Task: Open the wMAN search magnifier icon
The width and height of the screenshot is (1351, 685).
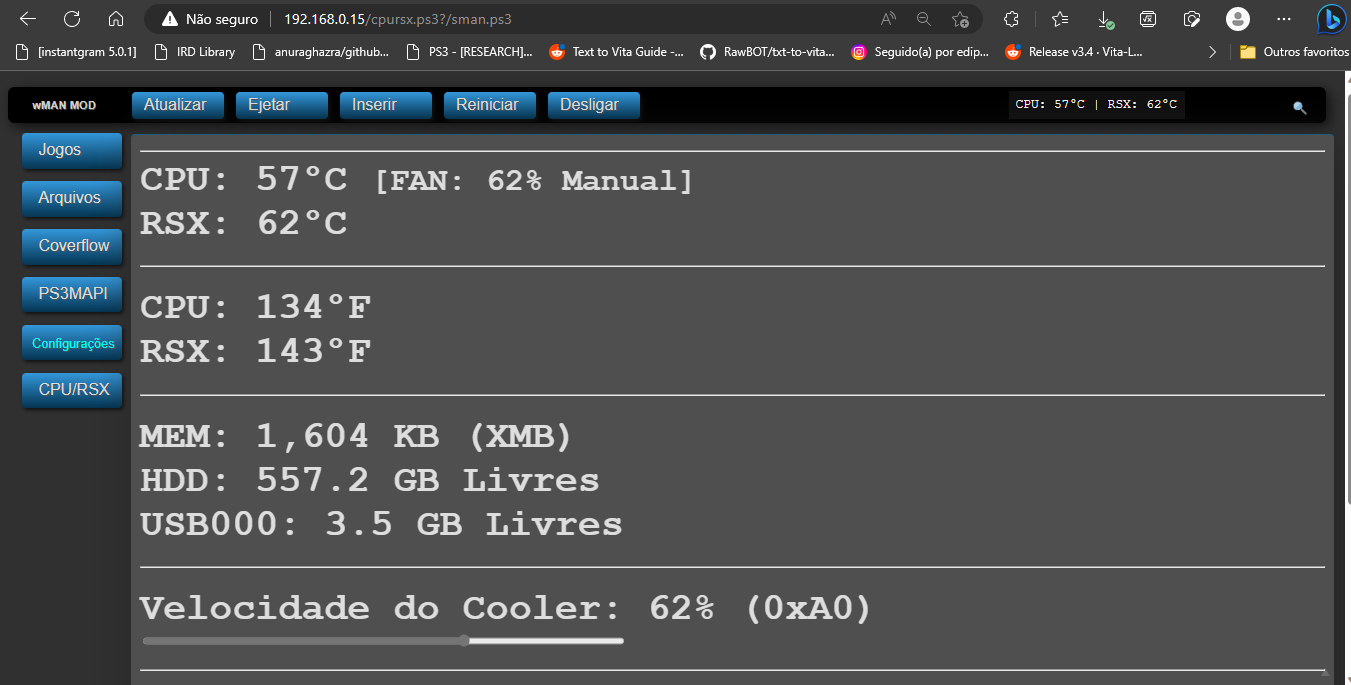Action: coord(1300,107)
